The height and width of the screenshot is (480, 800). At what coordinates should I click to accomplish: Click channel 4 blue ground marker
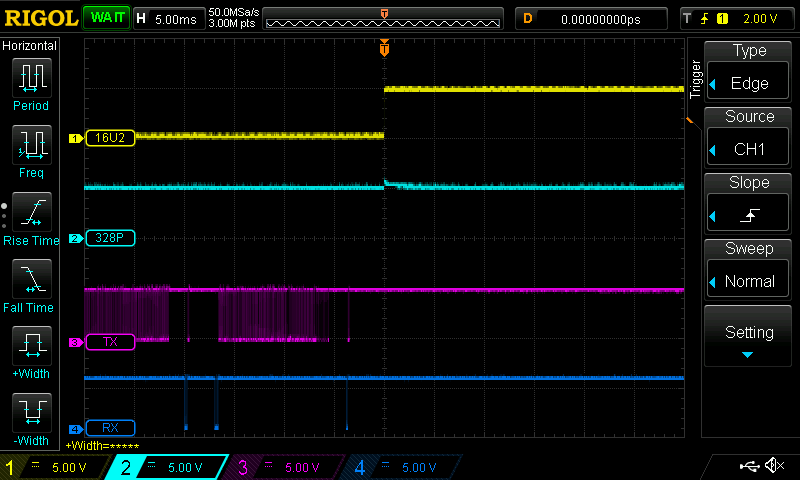point(76,429)
